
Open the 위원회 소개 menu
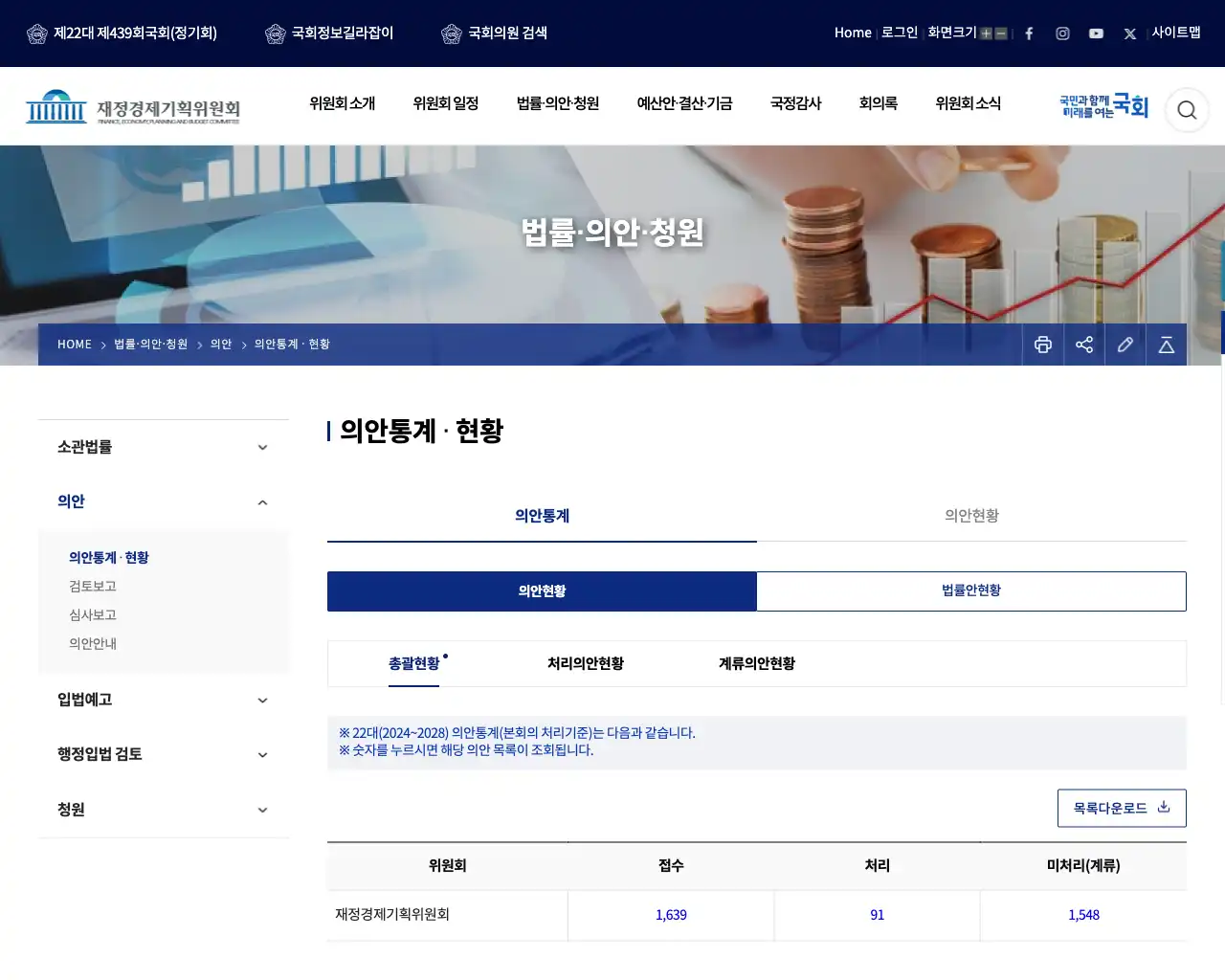pyautogui.click(x=343, y=103)
